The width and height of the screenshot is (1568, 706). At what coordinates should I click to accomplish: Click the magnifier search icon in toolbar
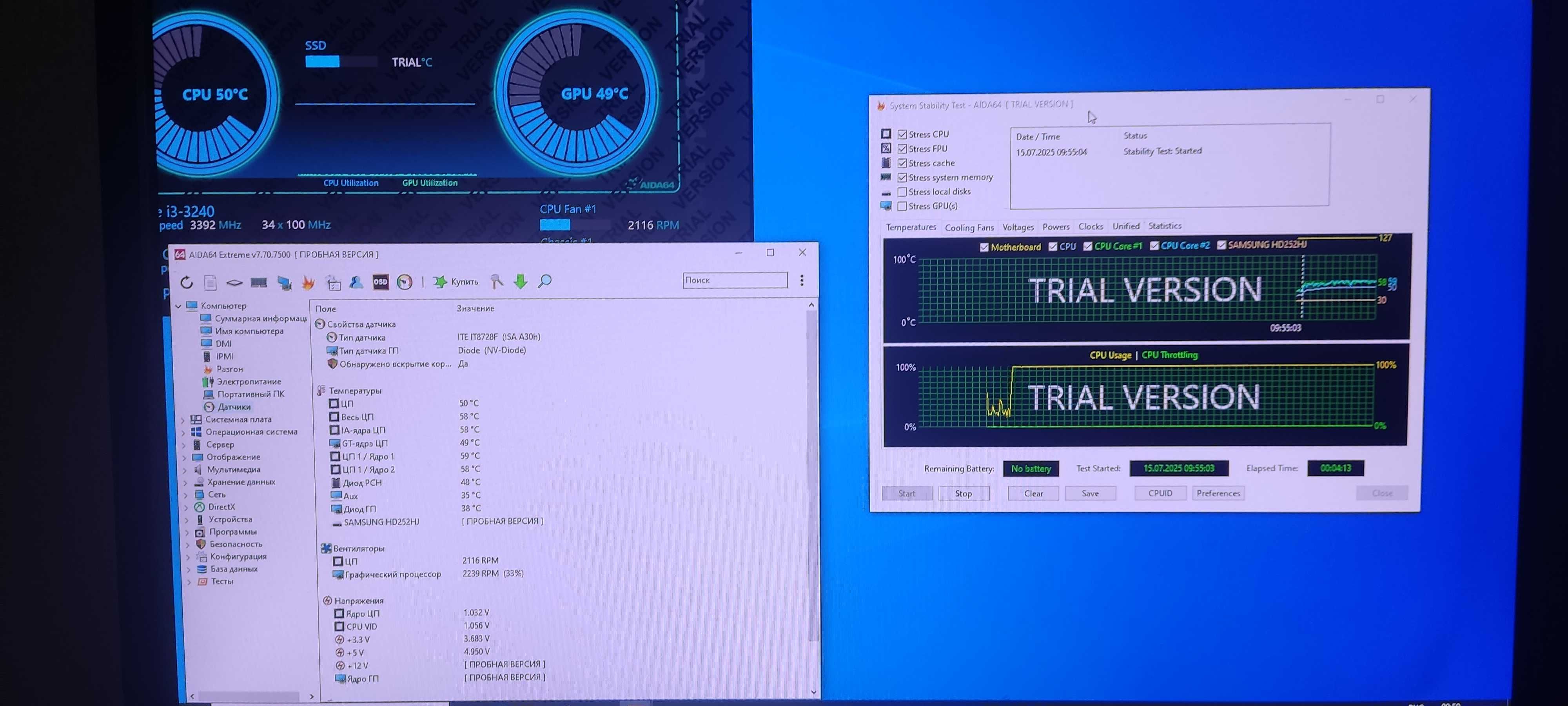tap(545, 282)
